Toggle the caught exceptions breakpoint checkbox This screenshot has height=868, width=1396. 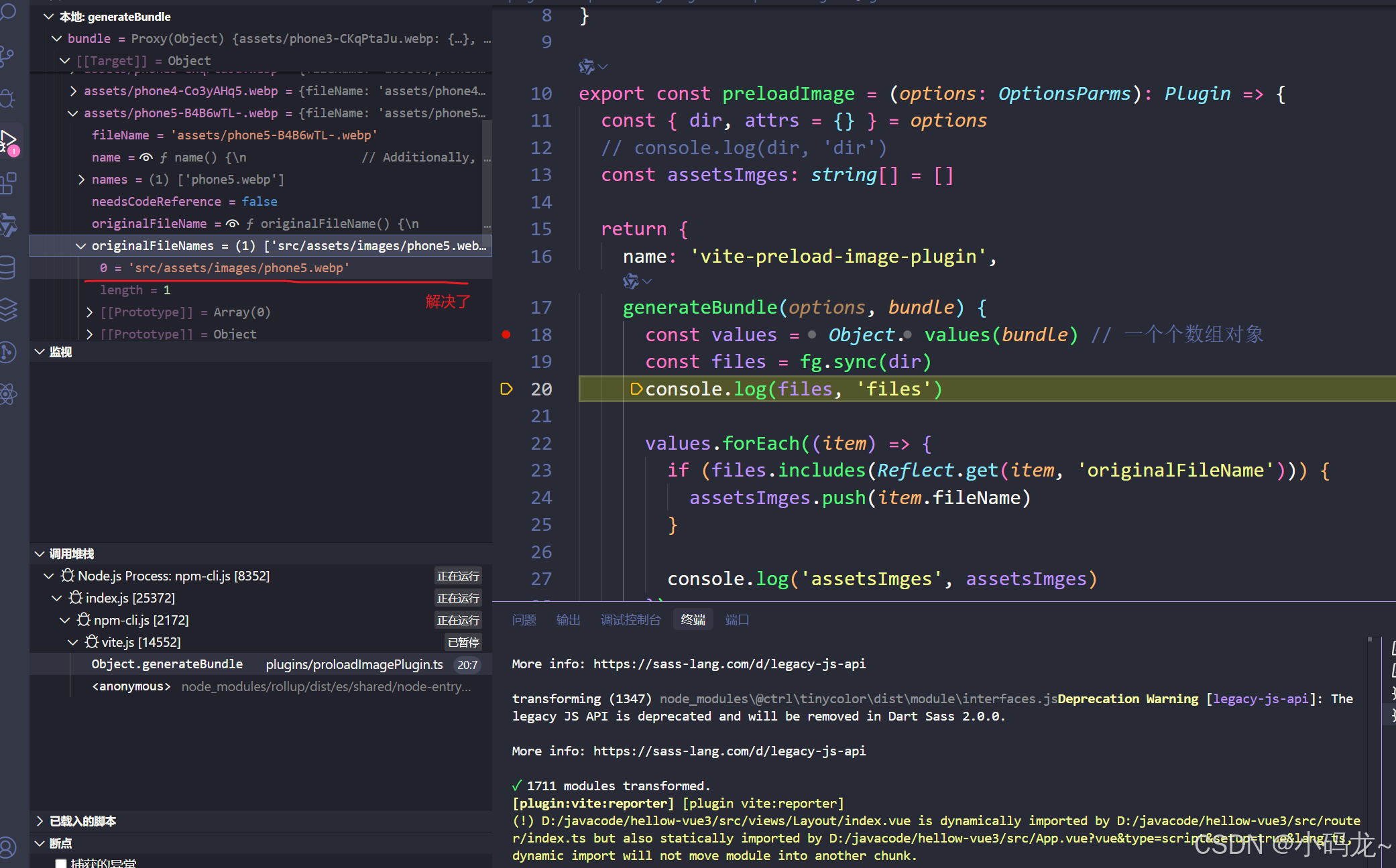pos(61,863)
